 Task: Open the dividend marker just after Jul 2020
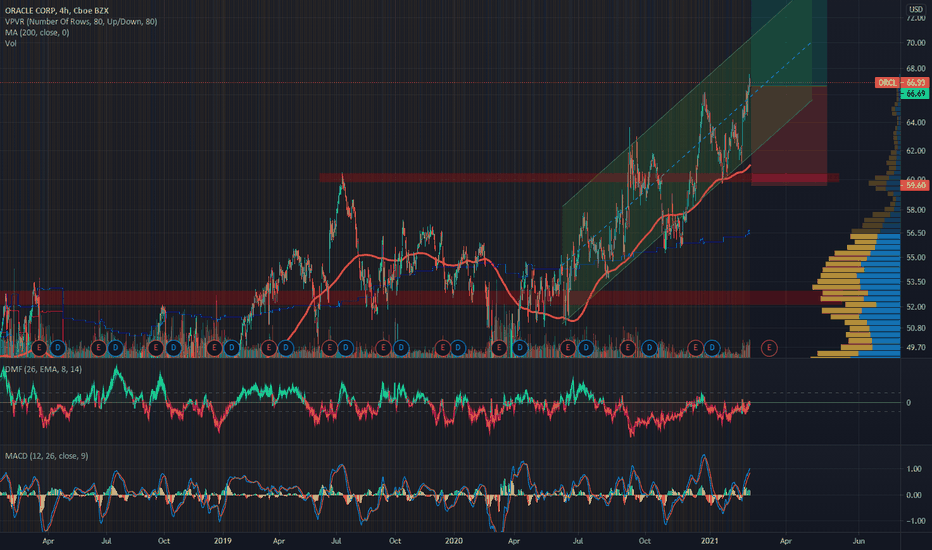[586, 348]
